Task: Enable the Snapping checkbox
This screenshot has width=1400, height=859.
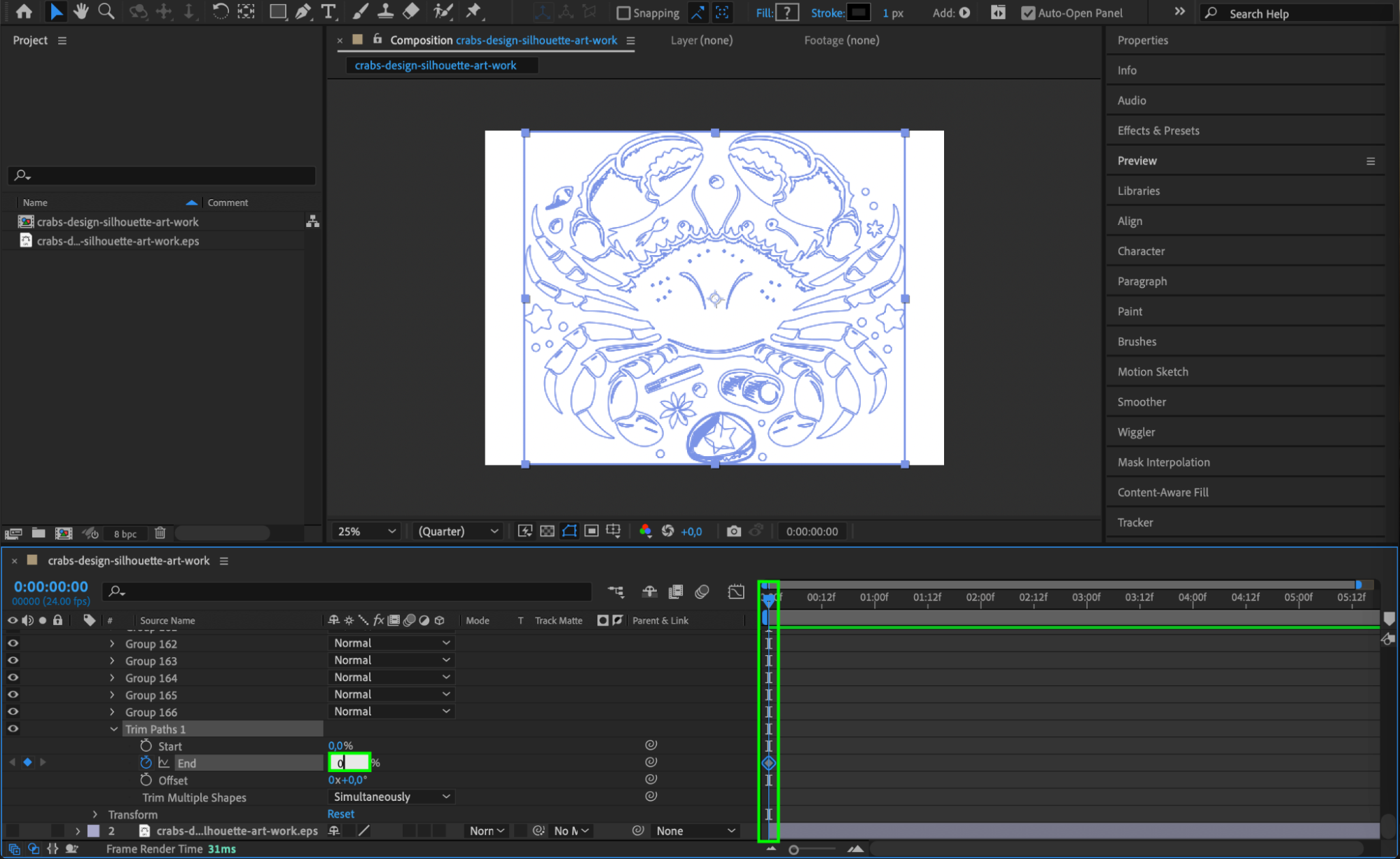Action: point(623,13)
